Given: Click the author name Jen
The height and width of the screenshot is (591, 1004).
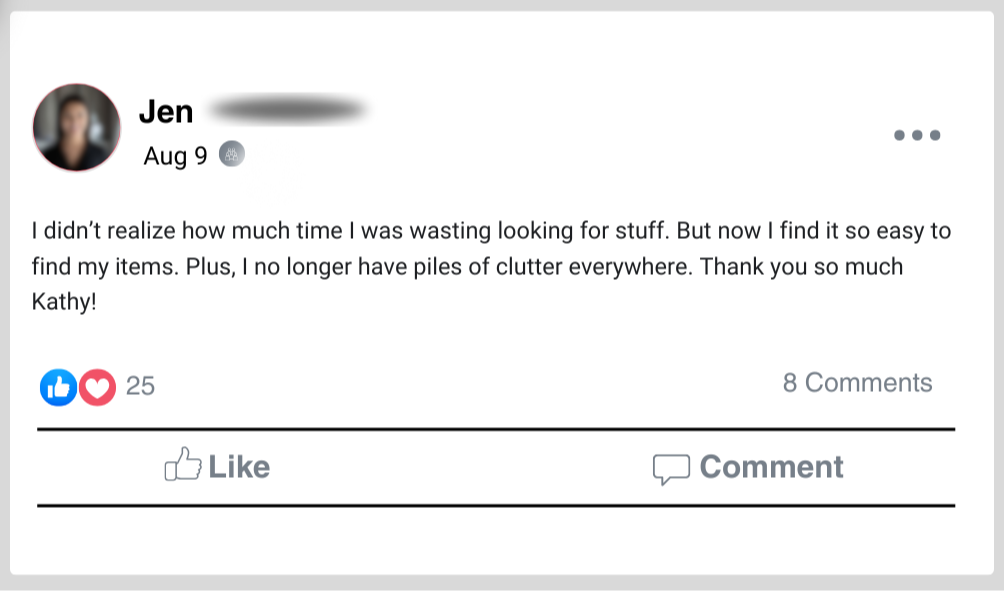Looking at the screenshot, I should point(166,111).
